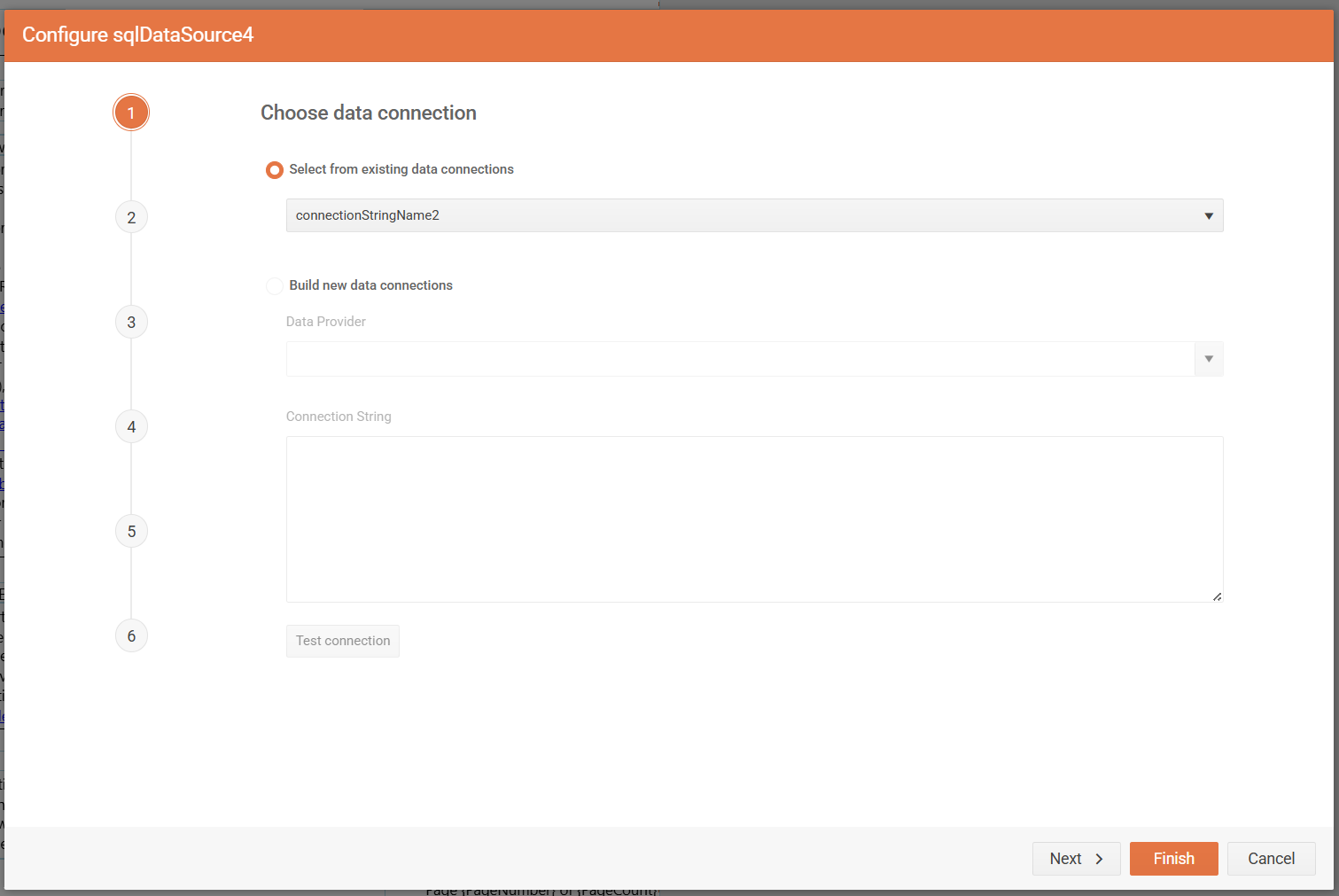Focus the Connection String text area

point(754,518)
